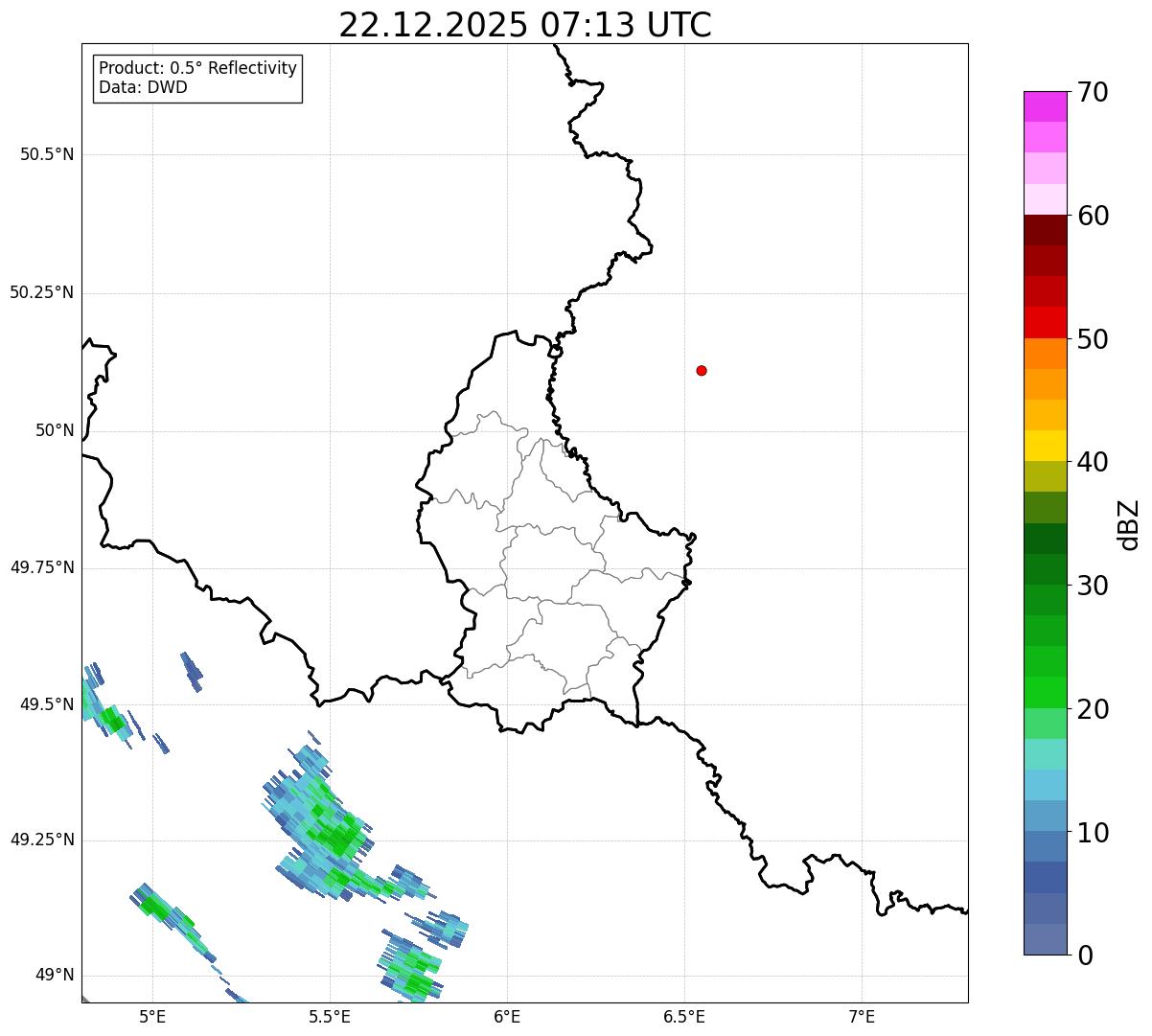Click the colorbar tick value 70
The image size is (1152, 1036).
coord(1093,92)
